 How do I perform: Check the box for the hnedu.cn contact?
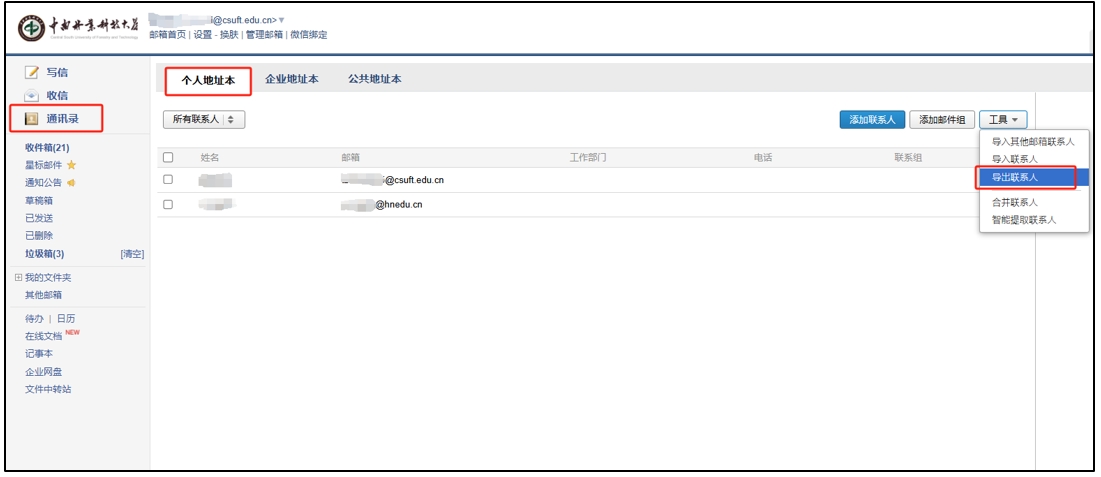pos(168,204)
